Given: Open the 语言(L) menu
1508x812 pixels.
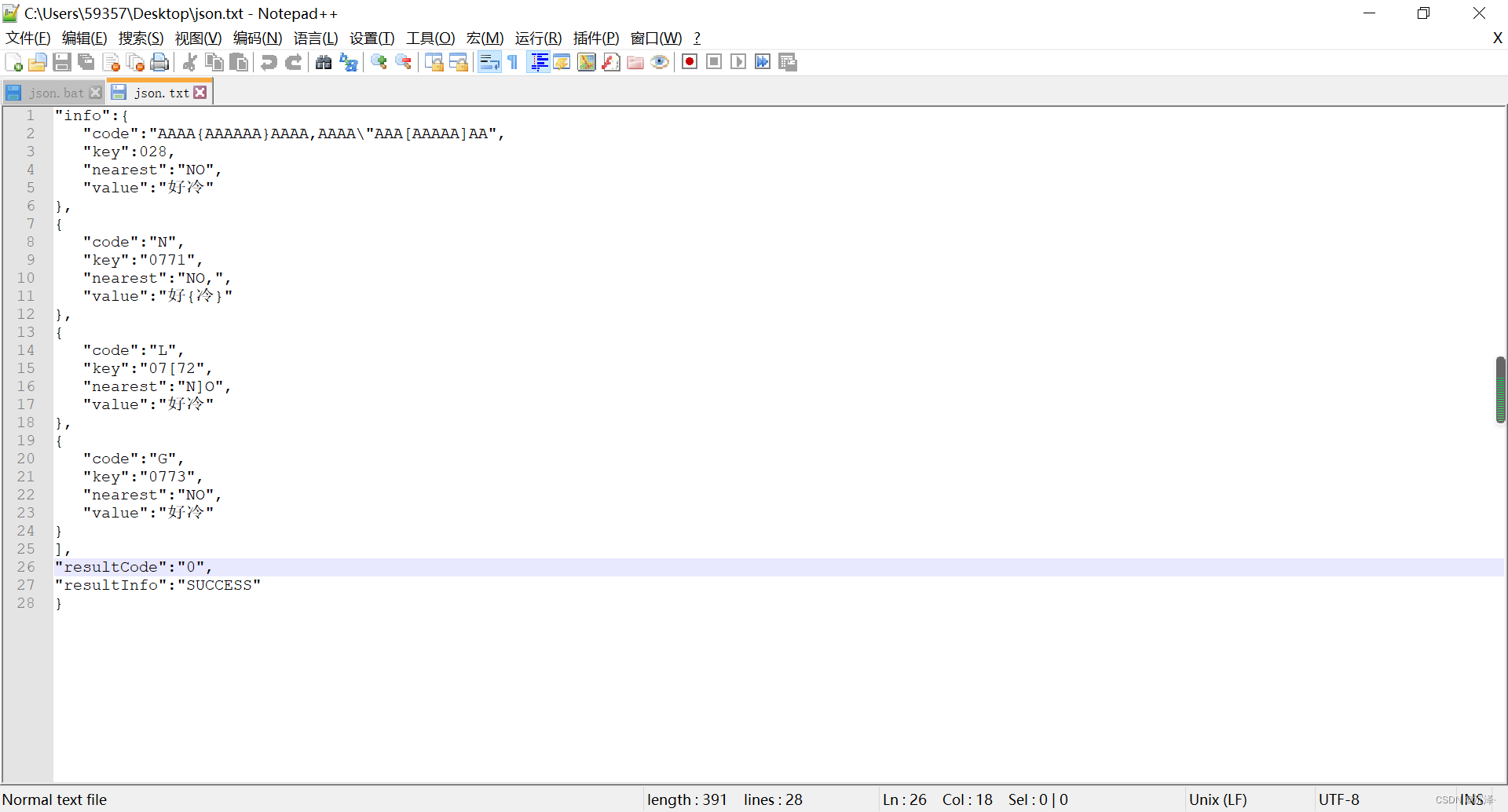Looking at the screenshot, I should coord(316,38).
